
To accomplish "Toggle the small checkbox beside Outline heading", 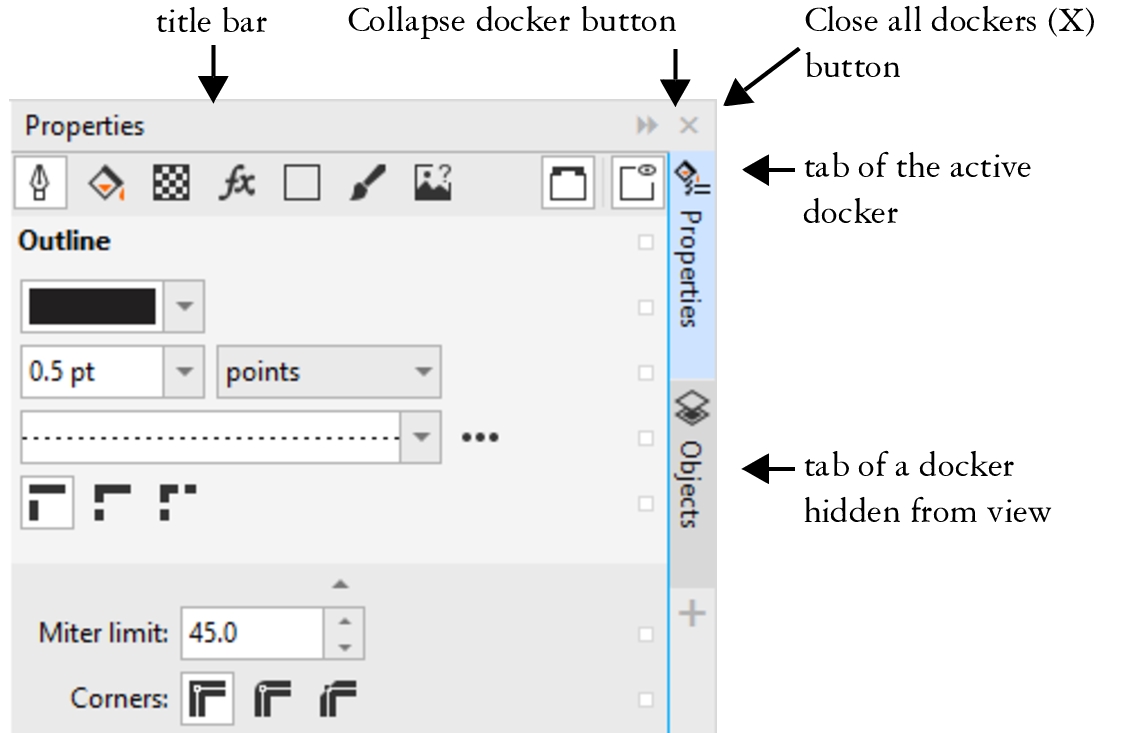I will [x=646, y=242].
